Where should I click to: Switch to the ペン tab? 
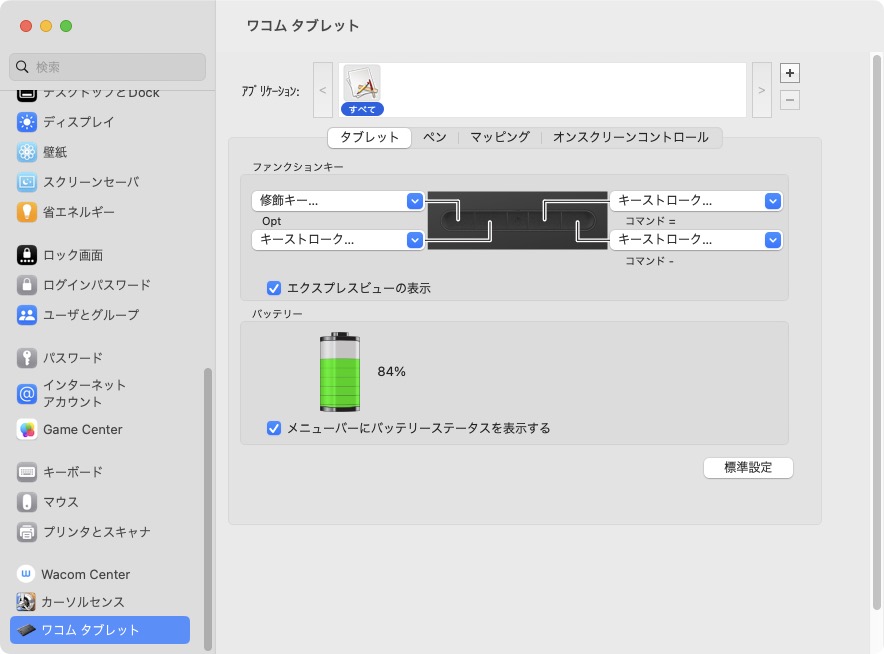point(434,137)
